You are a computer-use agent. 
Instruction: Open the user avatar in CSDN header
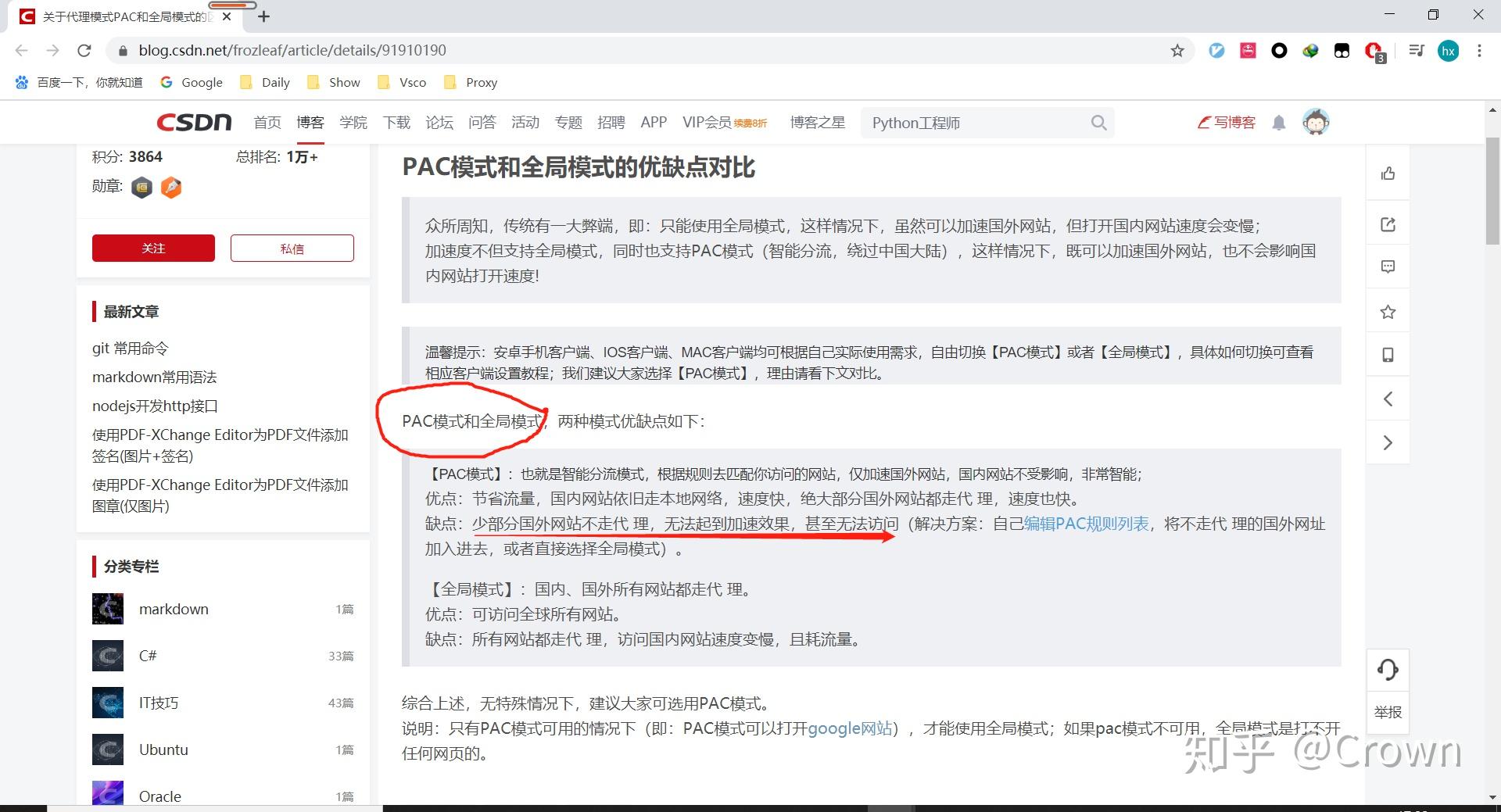[1316, 122]
